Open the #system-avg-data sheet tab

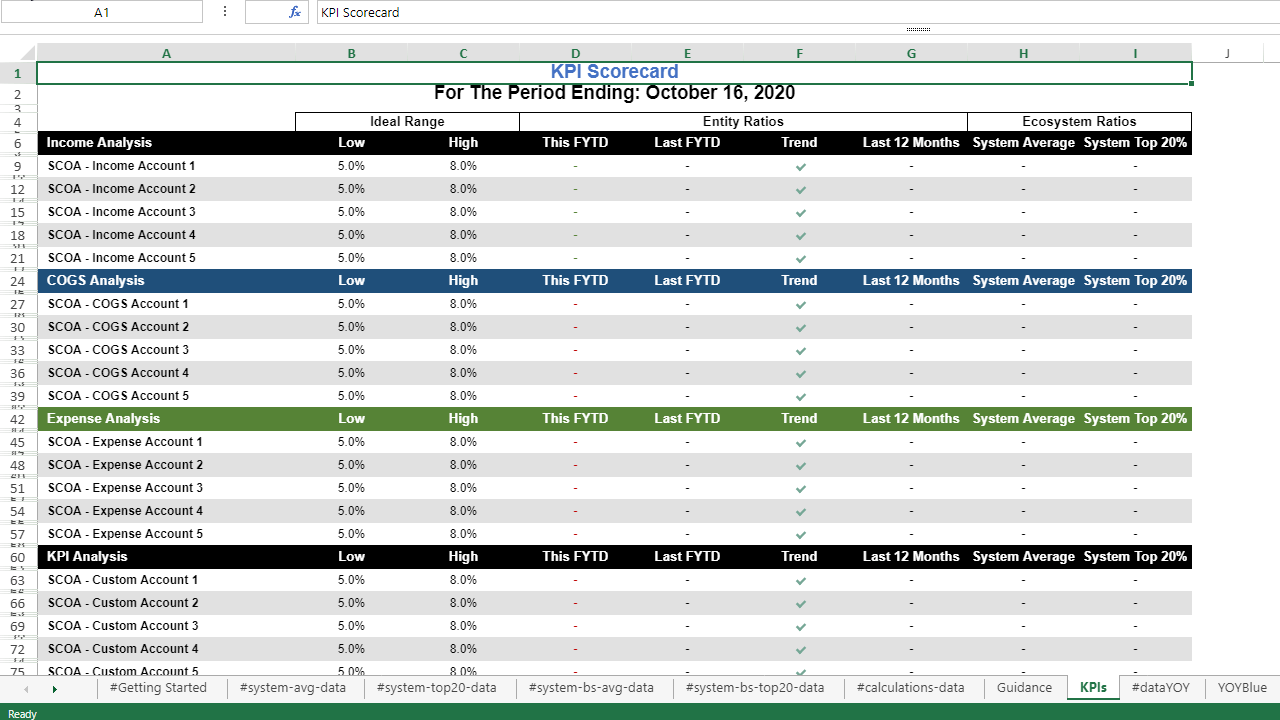click(293, 688)
